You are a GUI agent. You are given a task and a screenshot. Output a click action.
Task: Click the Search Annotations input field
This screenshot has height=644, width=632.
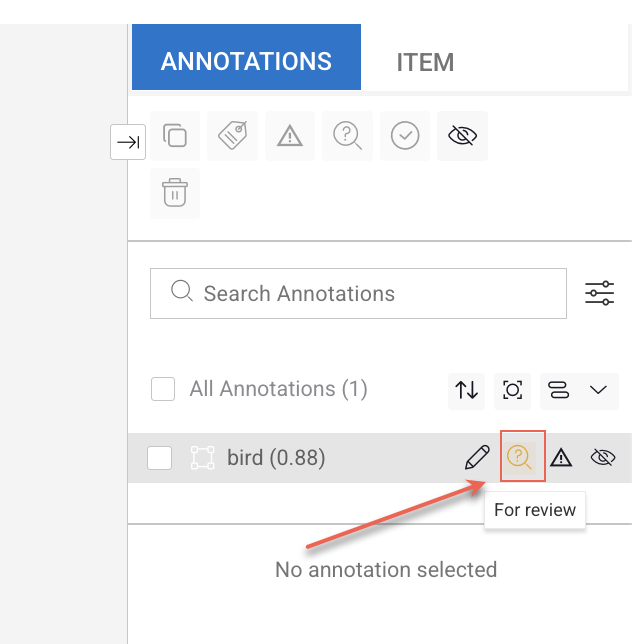pos(358,293)
